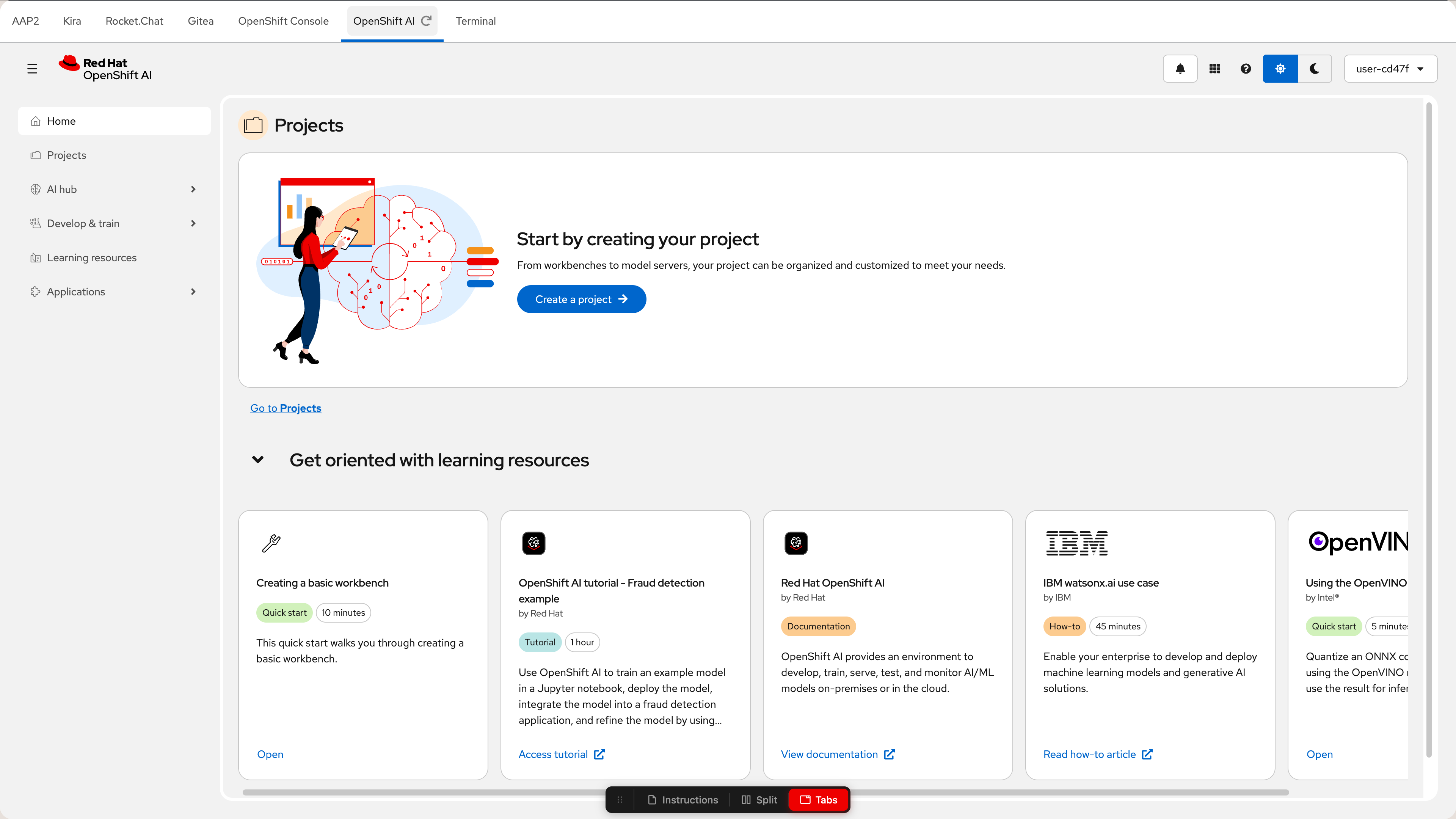Click the Red Hat OpenShift AI card icon
Viewport: 1456px width, 819px height.
point(796,543)
